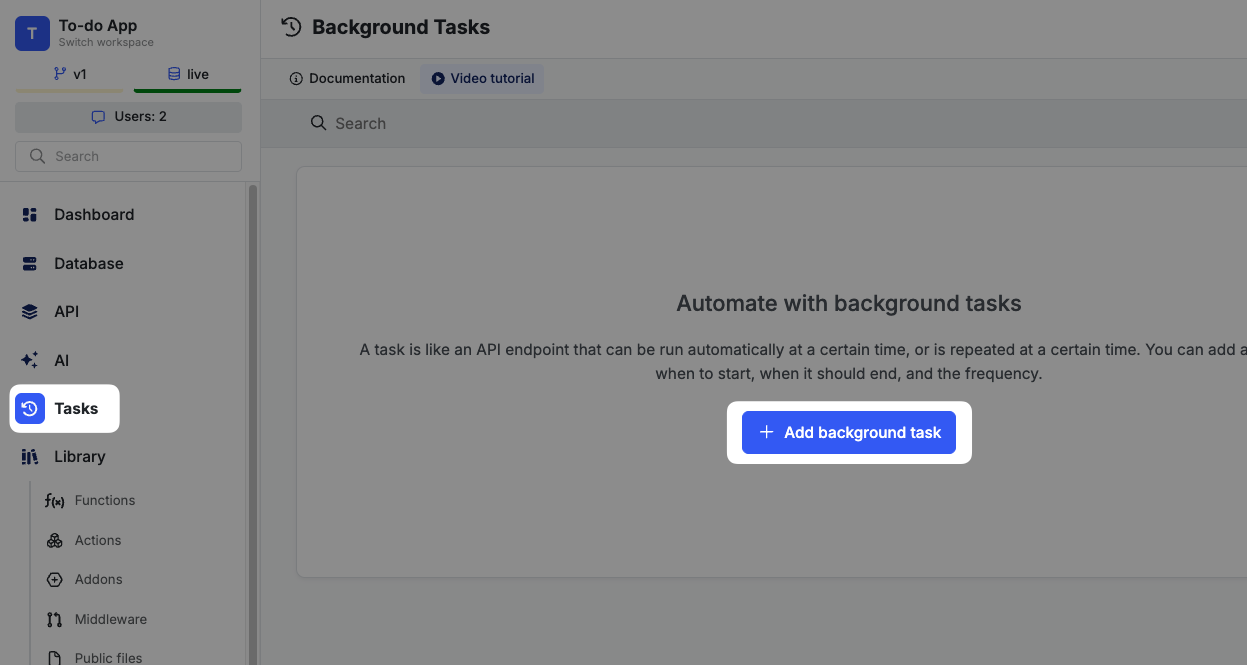Open Public files under Library
Viewport: 1247px width, 665px height.
[x=109, y=658]
